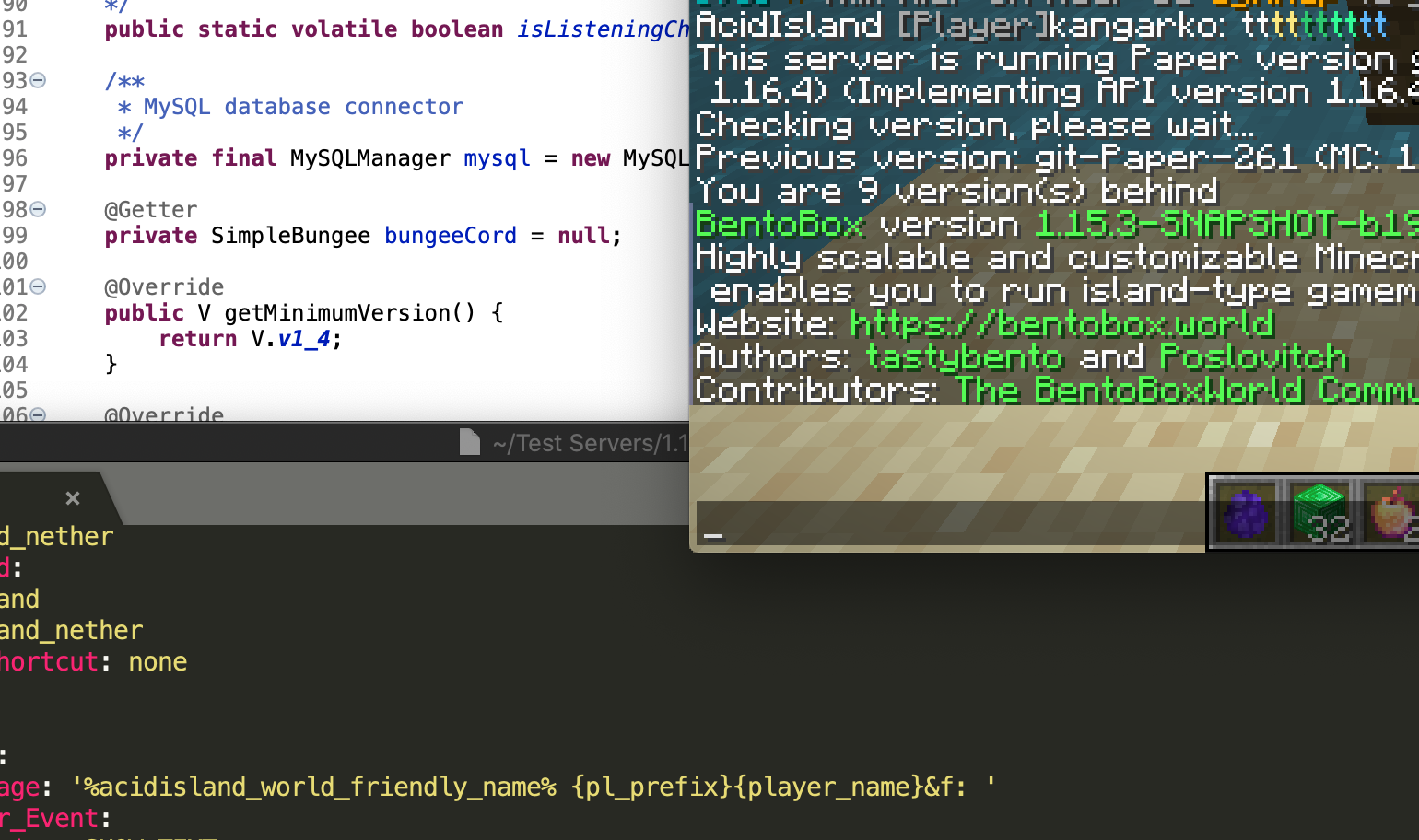Click the document icon in the terminal title bar
This screenshot has height=840, width=1419.
pos(469,442)
